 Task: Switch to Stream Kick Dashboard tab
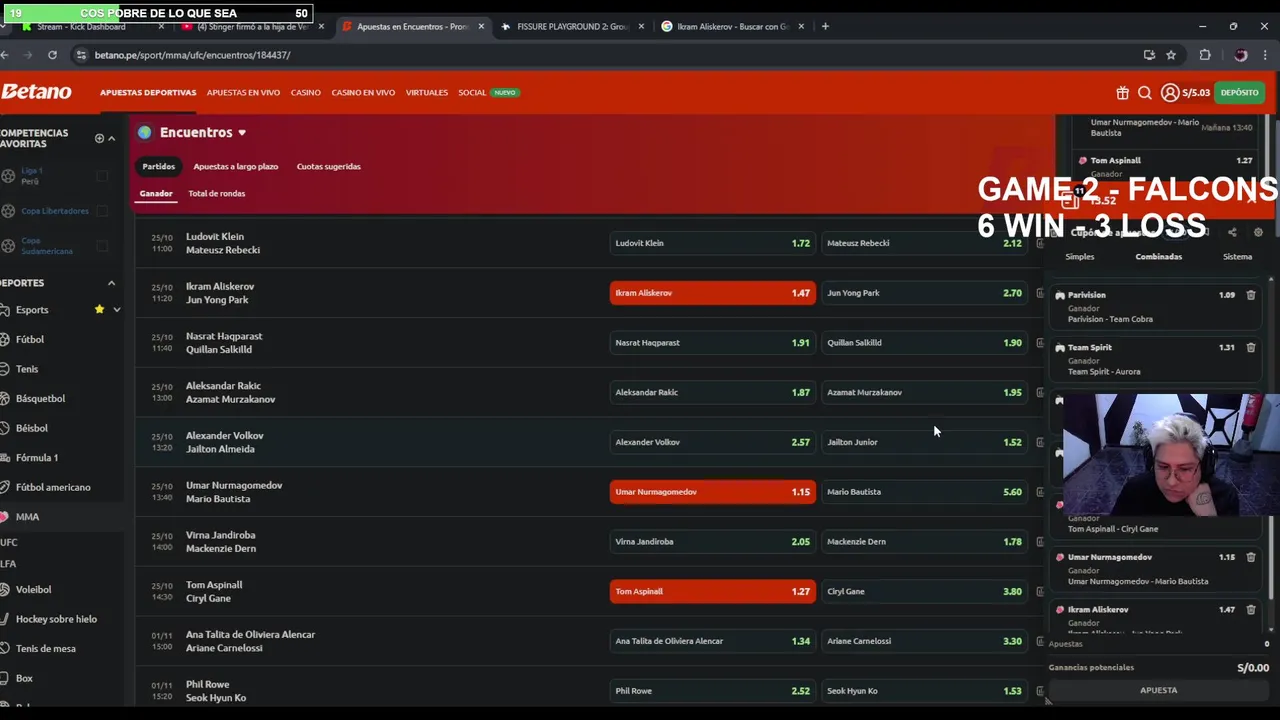[81, 27]
